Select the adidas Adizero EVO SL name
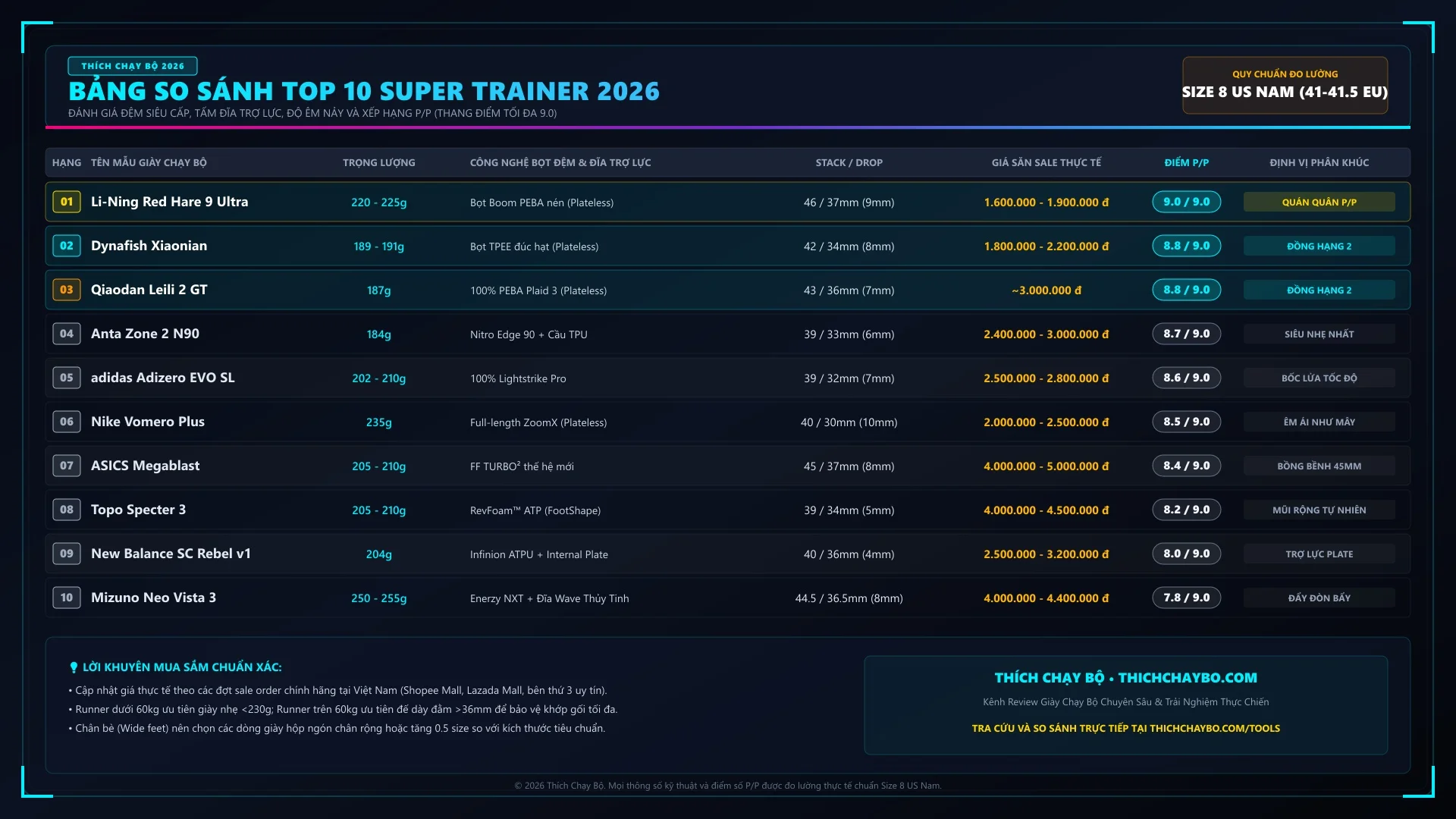 [x=162, y=378]
